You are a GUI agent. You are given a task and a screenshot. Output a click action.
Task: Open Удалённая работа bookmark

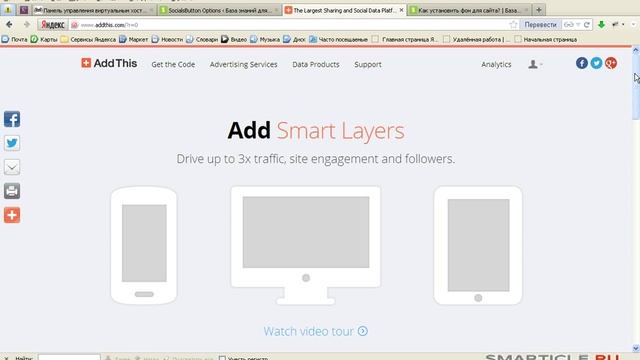pyautogui.click(x=477, y=40)
